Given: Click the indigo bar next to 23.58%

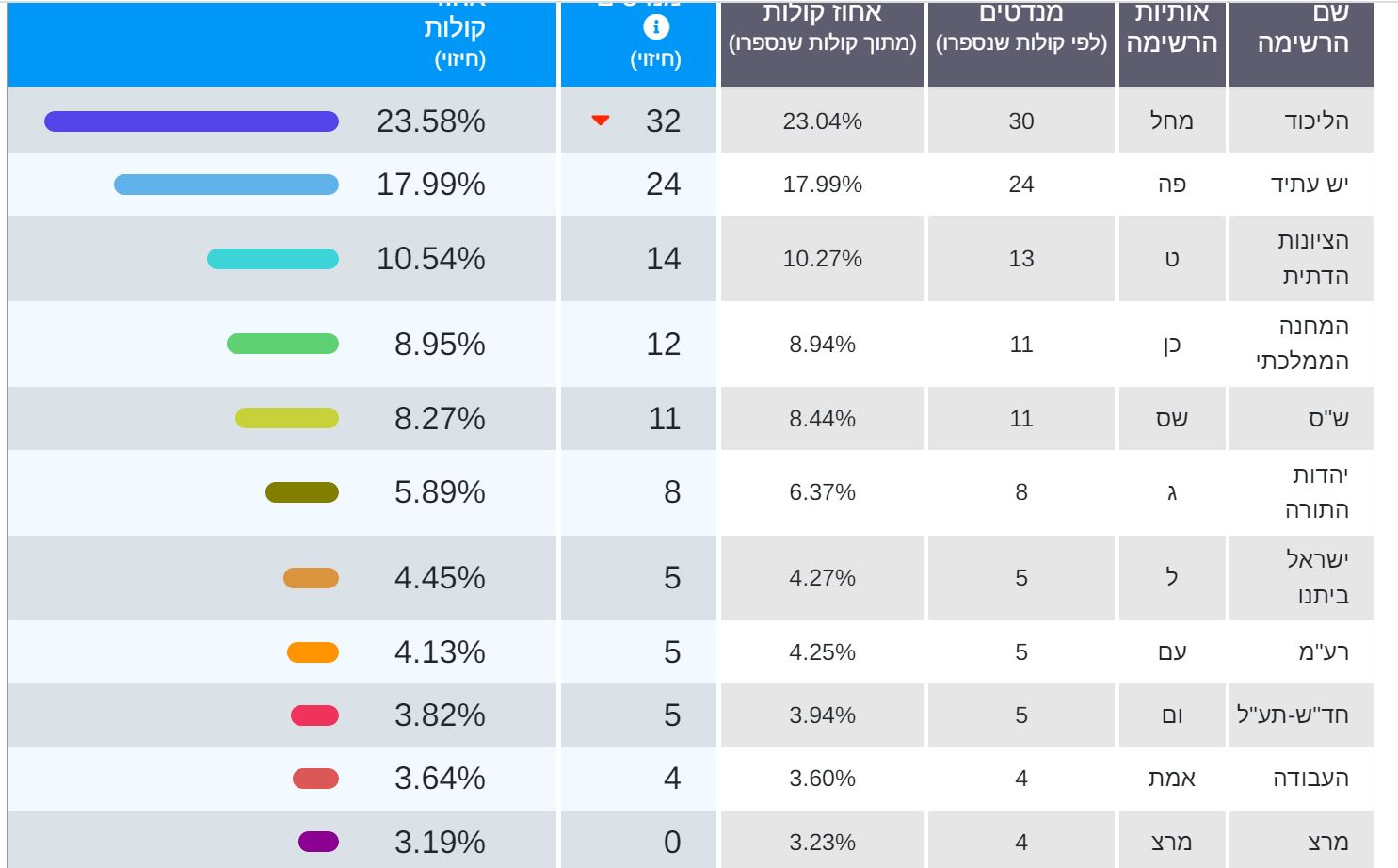Looking at the screenshot, I should coord(191,121).
